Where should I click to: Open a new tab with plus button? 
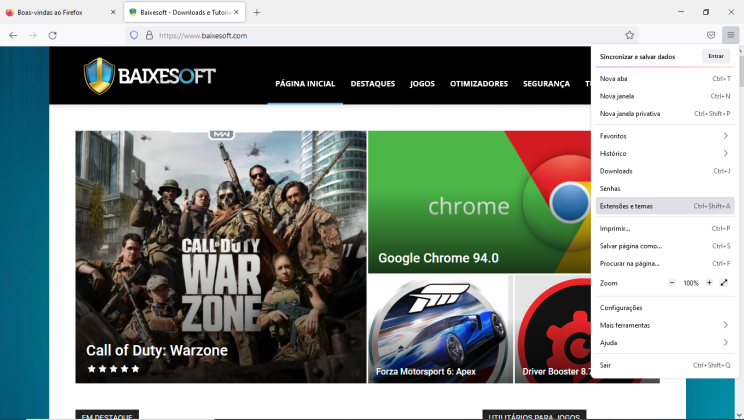257,12
